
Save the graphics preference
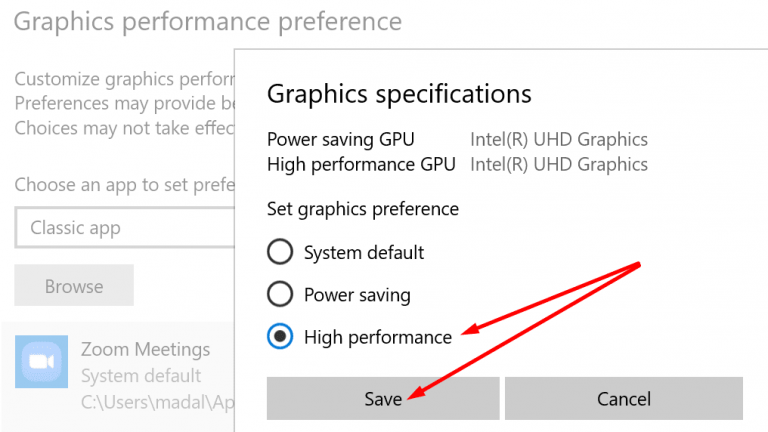click(x=383, y=398)
